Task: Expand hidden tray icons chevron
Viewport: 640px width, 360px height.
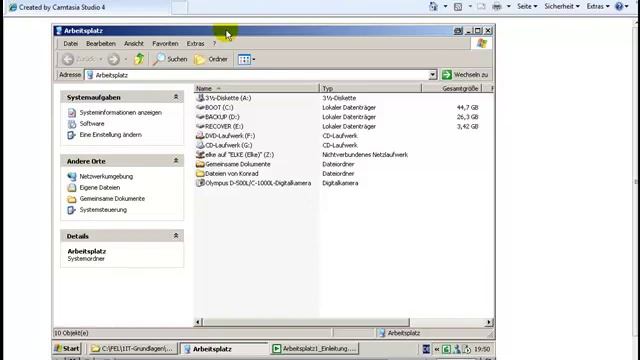Action: coord(436,349)
